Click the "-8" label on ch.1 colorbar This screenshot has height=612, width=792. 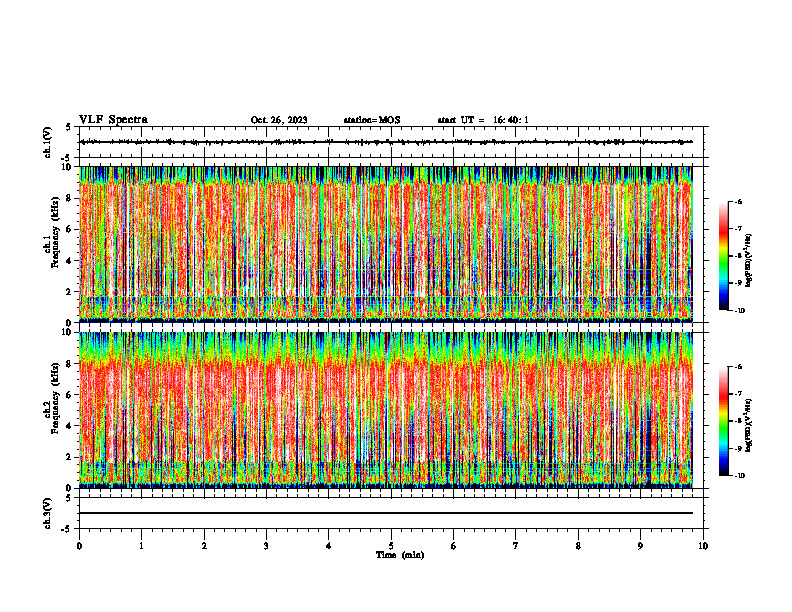point(738,256)
